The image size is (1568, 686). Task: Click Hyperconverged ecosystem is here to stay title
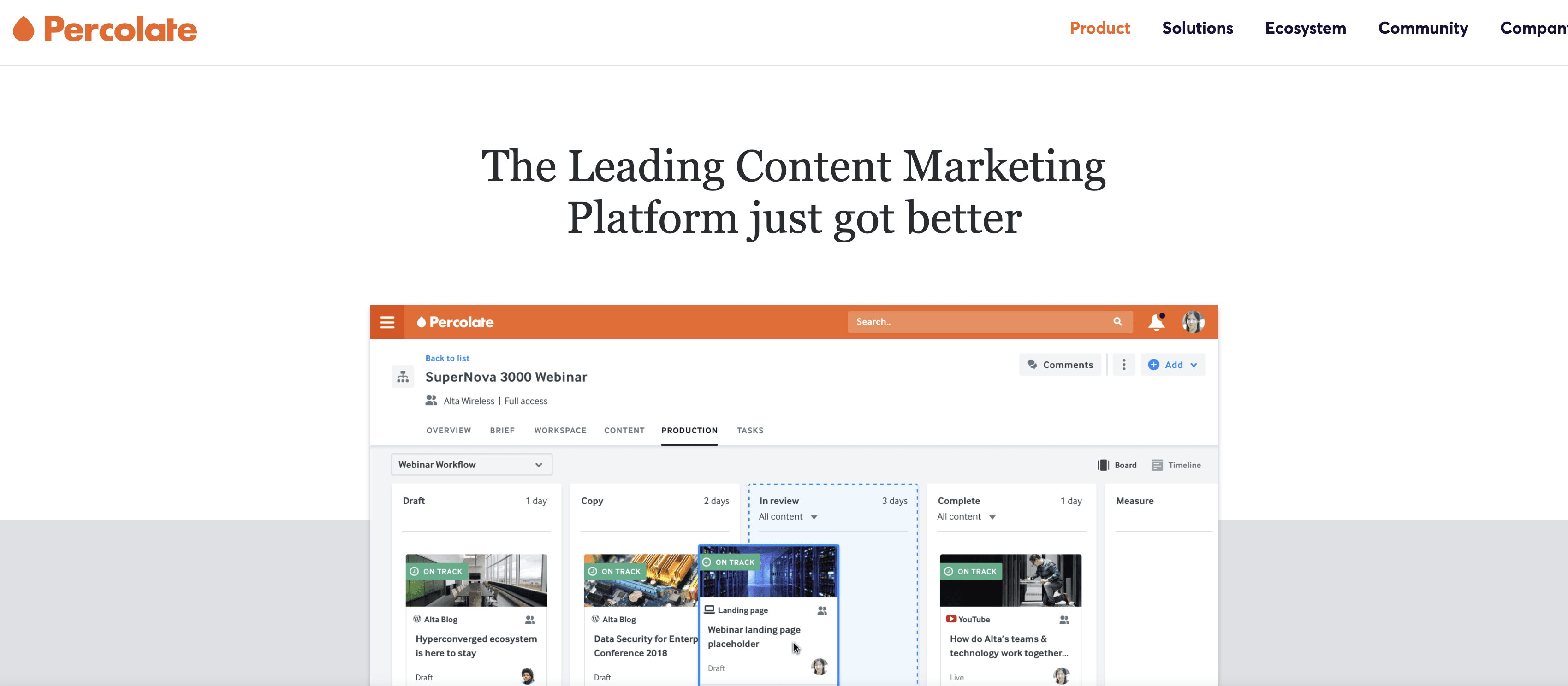(476, 646)
